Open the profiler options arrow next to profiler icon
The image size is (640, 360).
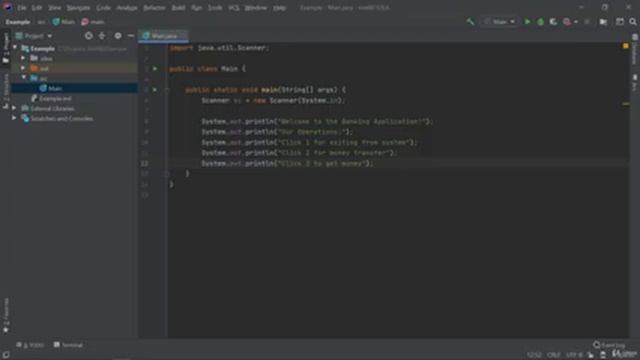click(x=576, y=22)
